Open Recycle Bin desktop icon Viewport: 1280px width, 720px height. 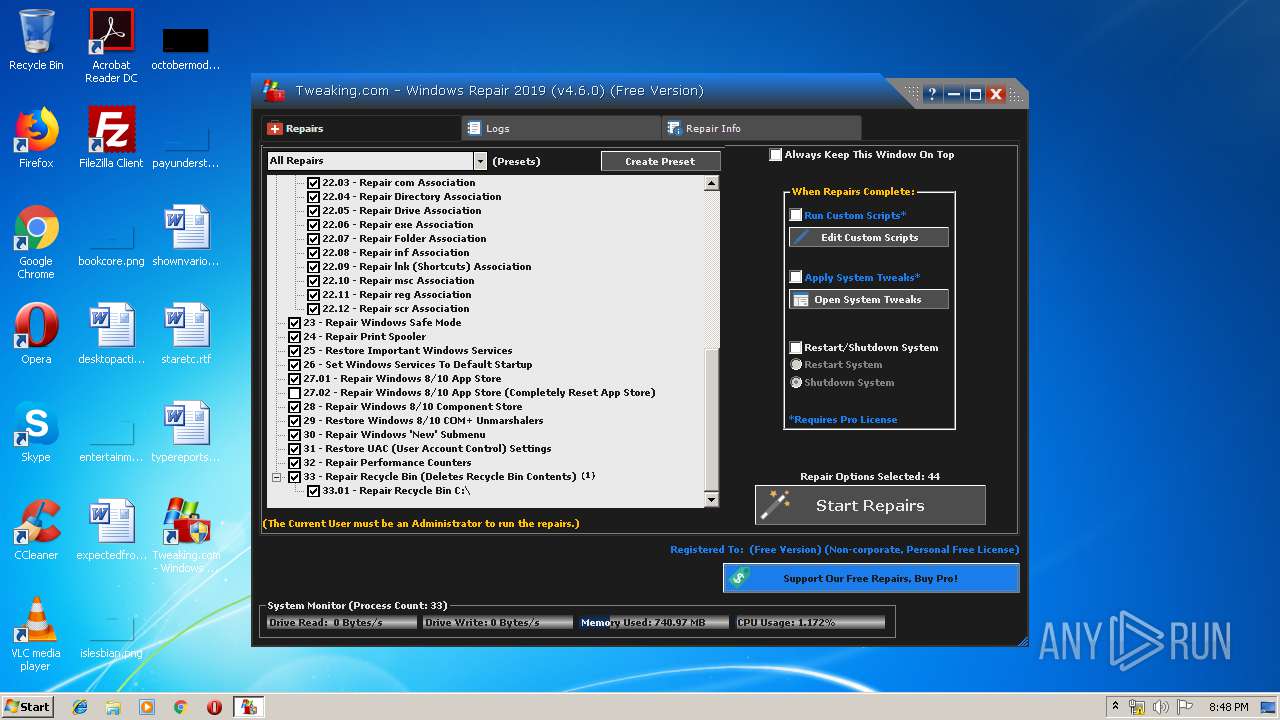[x=36, y=40]
